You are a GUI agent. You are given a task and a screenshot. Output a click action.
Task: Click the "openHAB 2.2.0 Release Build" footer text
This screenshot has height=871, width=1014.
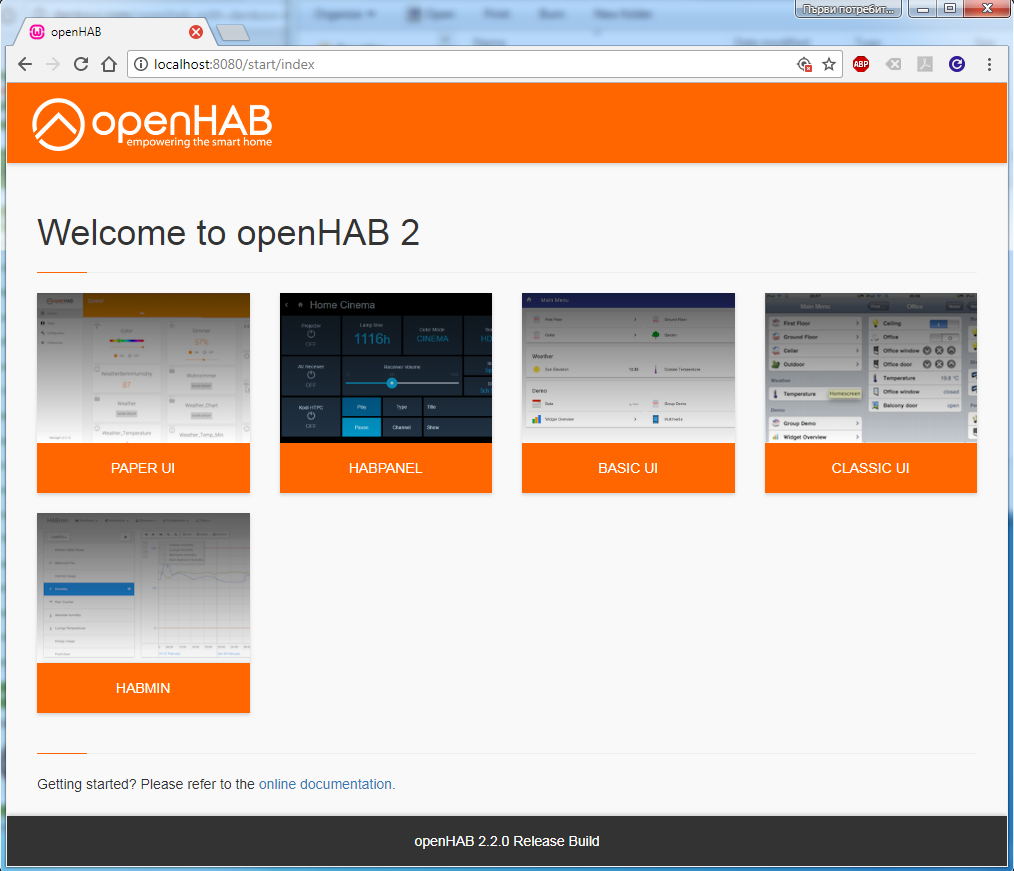pos(507,841)
